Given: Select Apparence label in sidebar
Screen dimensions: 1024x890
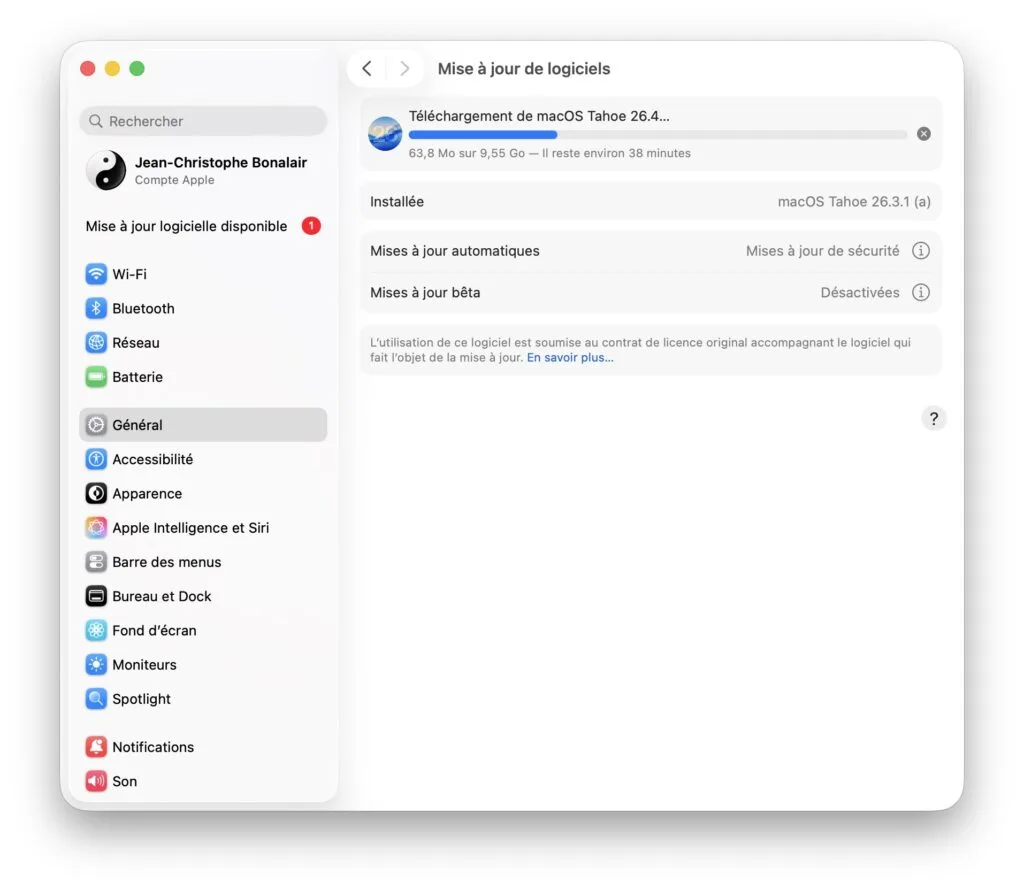Looking at the screenshot, I should click(x=147, y=494).
